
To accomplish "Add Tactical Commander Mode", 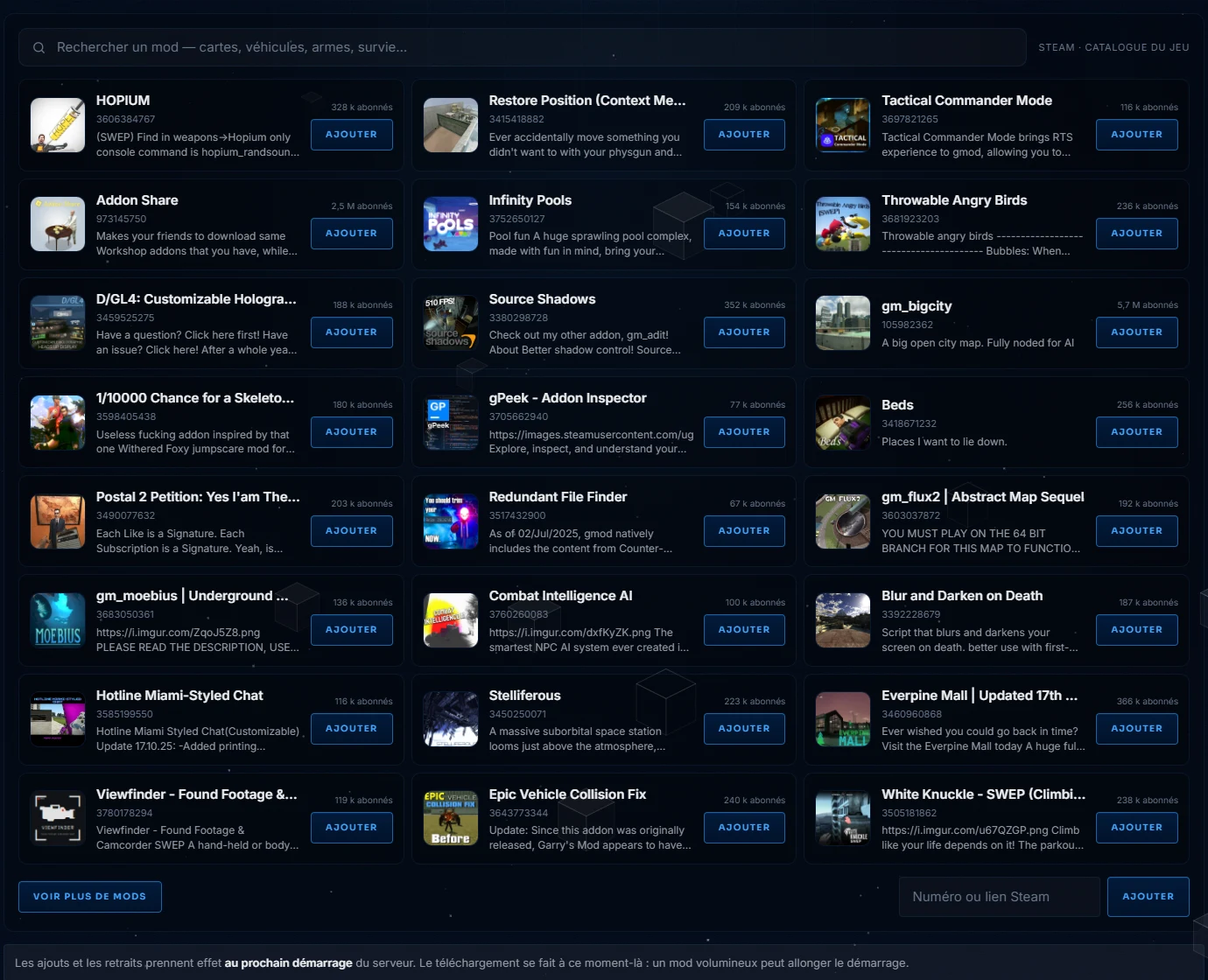I will tap(1136, 135).
